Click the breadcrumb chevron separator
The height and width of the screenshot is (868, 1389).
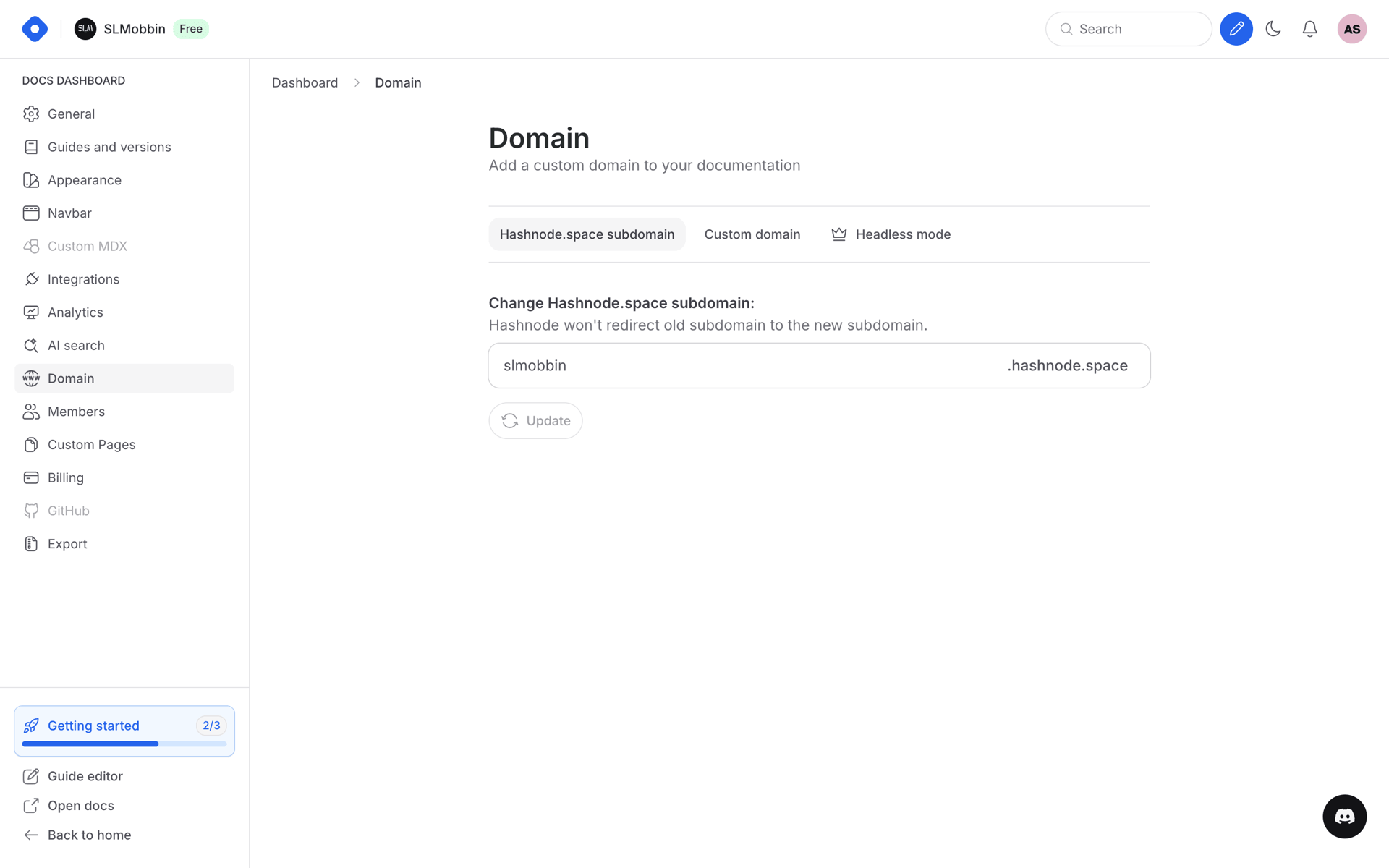click(x=357, y=82)
